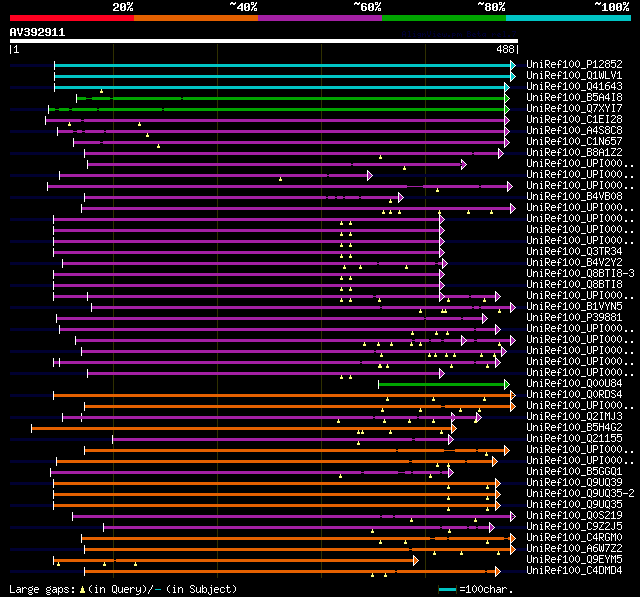Click the UniRef100_C1N657 label
The width and height of the screenshot is (640, 597).
point(574,142)
